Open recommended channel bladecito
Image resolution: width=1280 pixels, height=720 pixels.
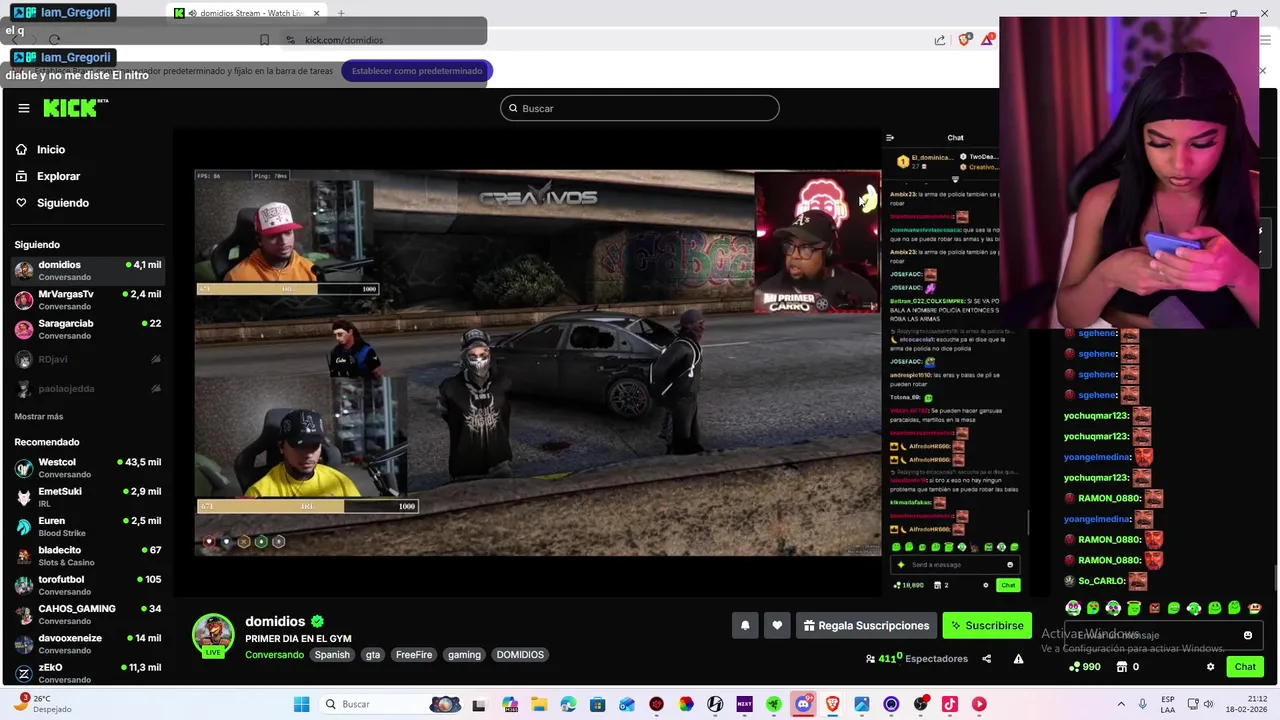tap(88, 556)
